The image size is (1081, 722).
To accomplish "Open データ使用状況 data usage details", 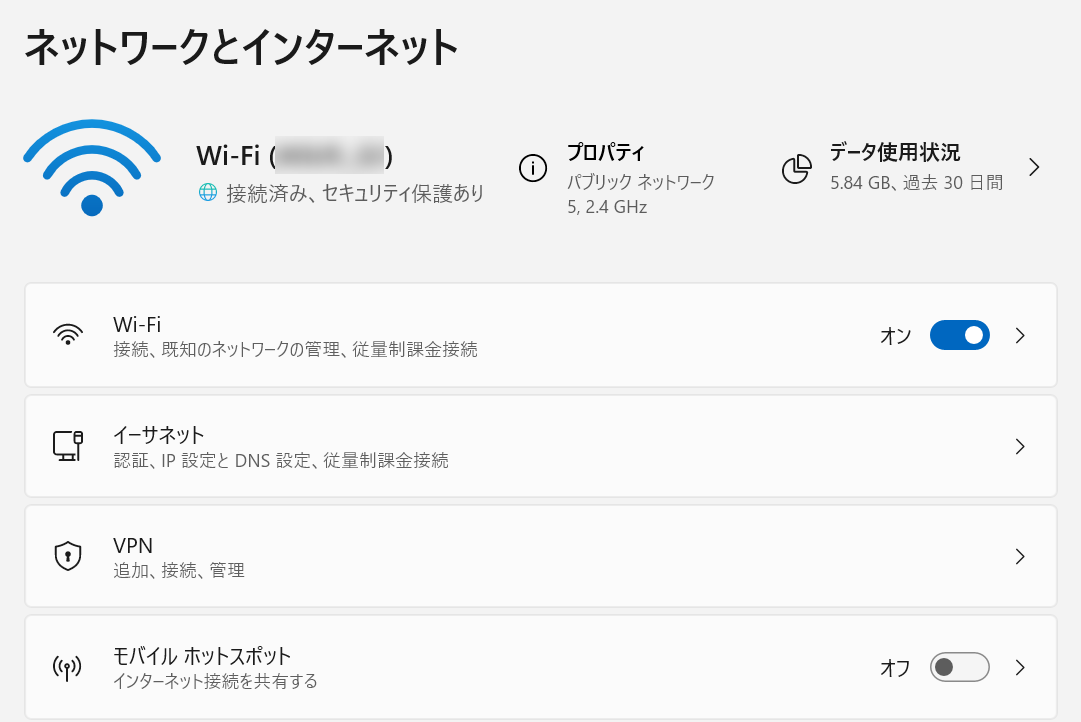I will (894, 153).
